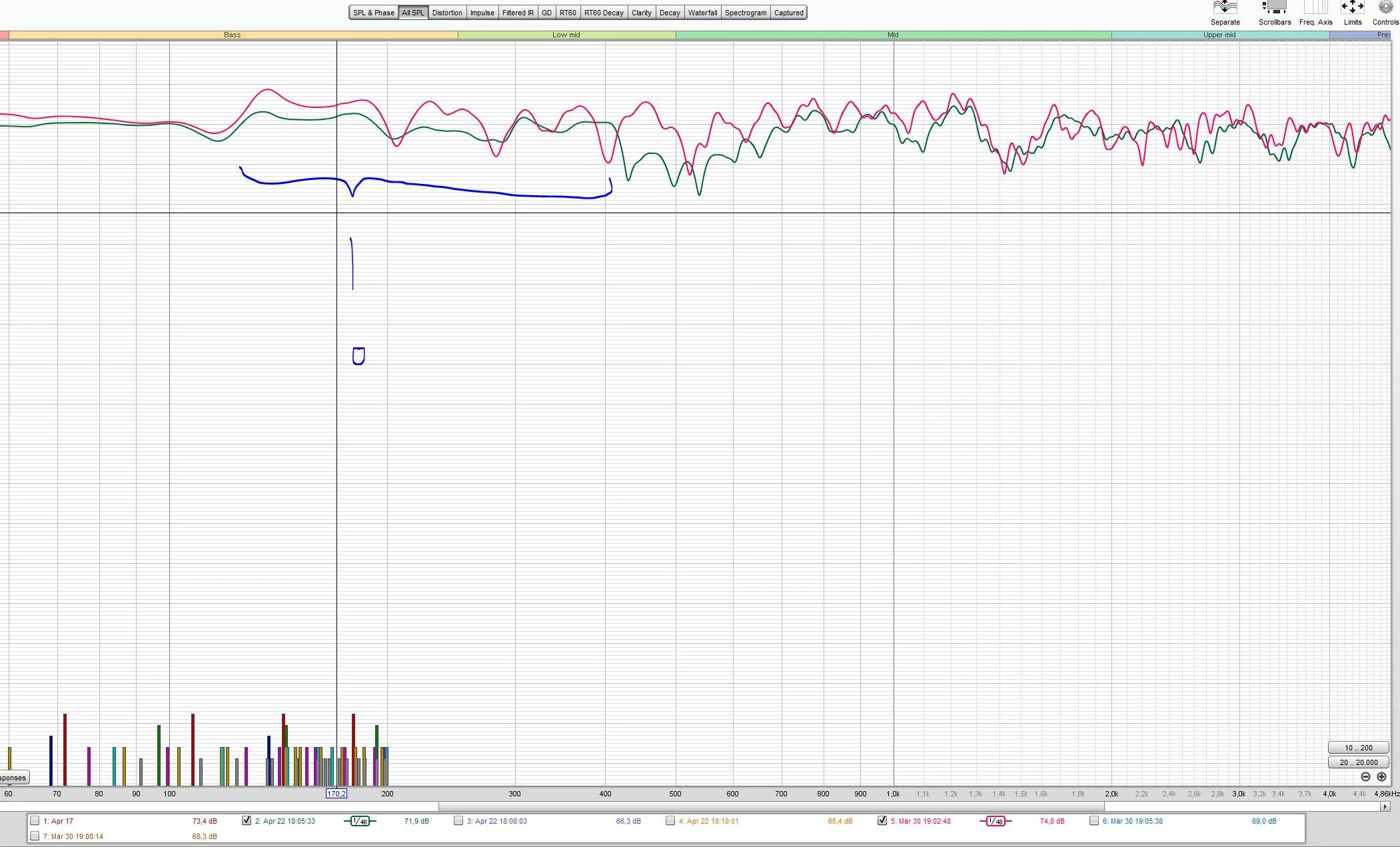
Task: Click the 74,8 dB value
Action: [x=1052, y=821]
